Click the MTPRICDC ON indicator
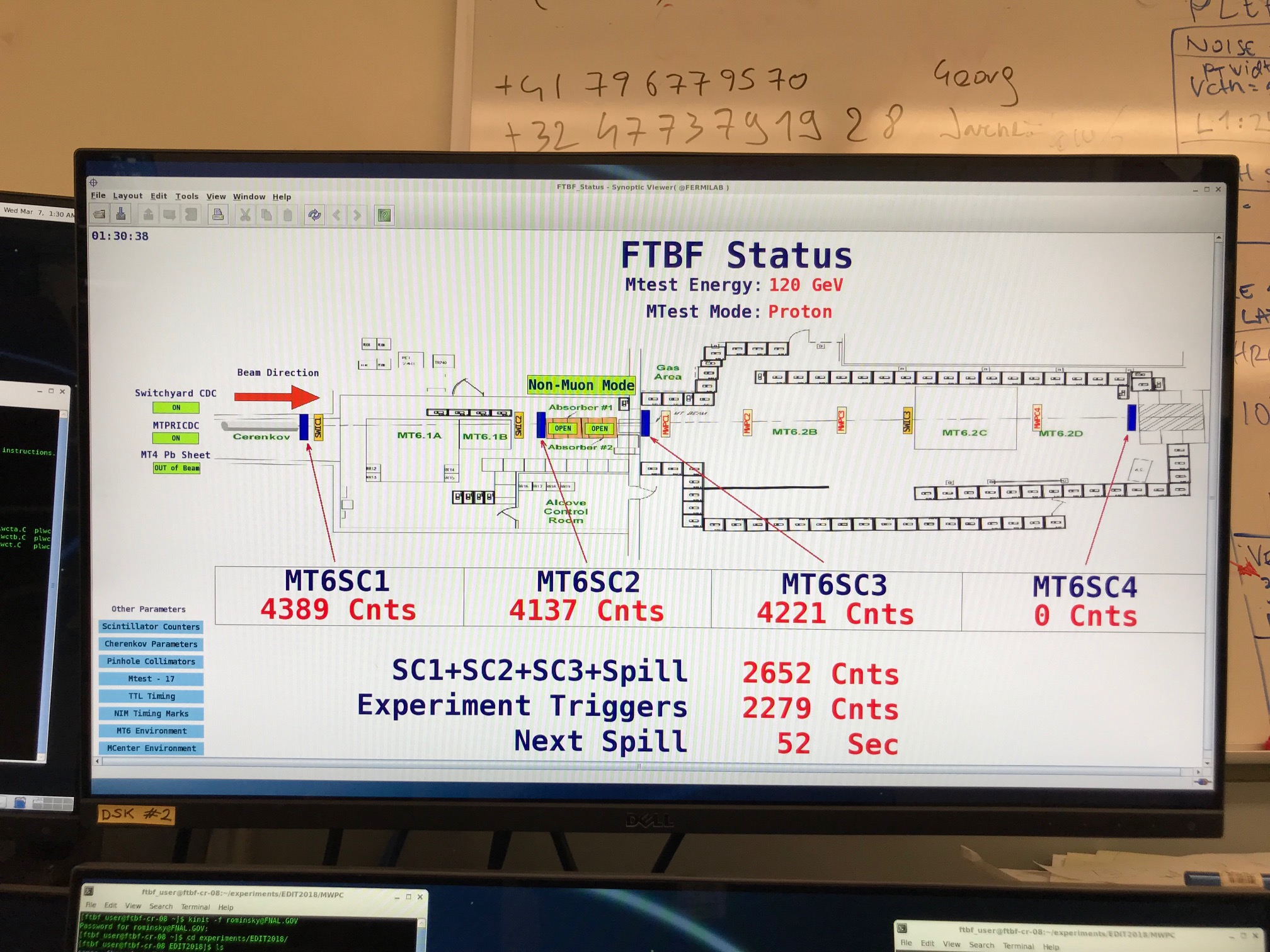 [x=176, y=438]
